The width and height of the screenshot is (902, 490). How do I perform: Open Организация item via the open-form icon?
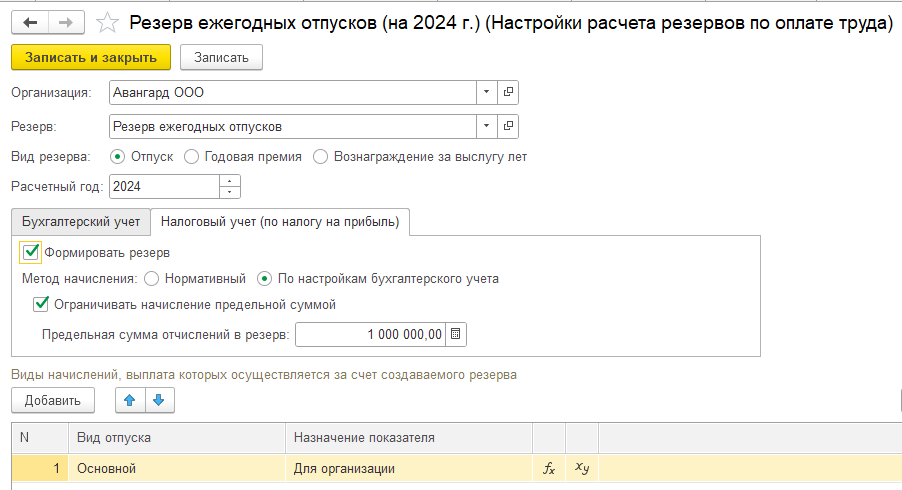pos(508,92)
